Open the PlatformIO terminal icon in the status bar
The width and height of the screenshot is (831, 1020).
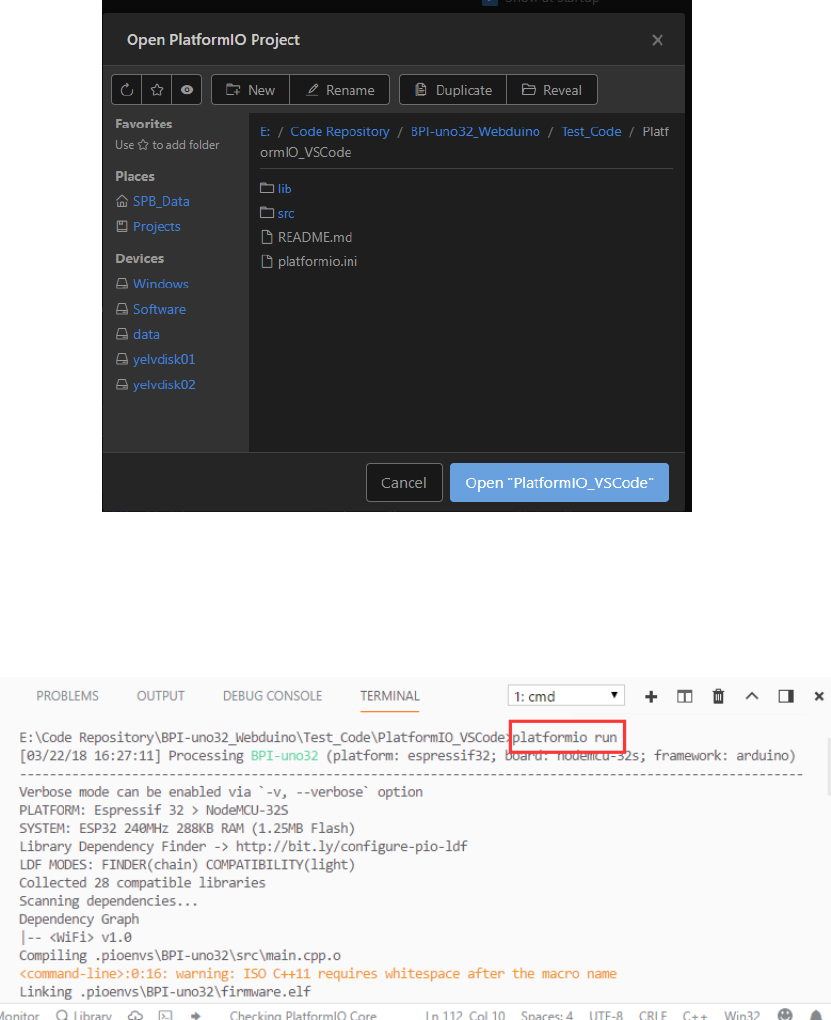(x=166, y=1015)
